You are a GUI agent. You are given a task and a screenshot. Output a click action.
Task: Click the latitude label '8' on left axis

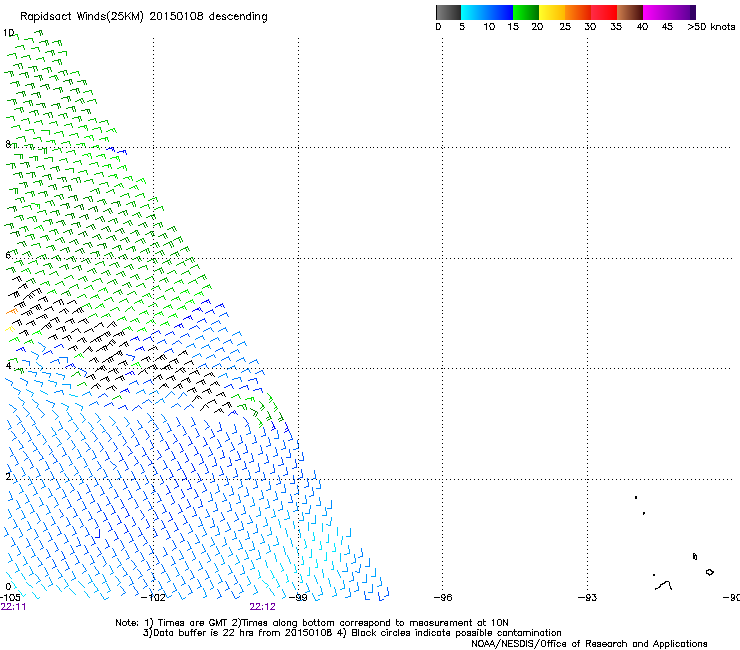tap(8, 144)
